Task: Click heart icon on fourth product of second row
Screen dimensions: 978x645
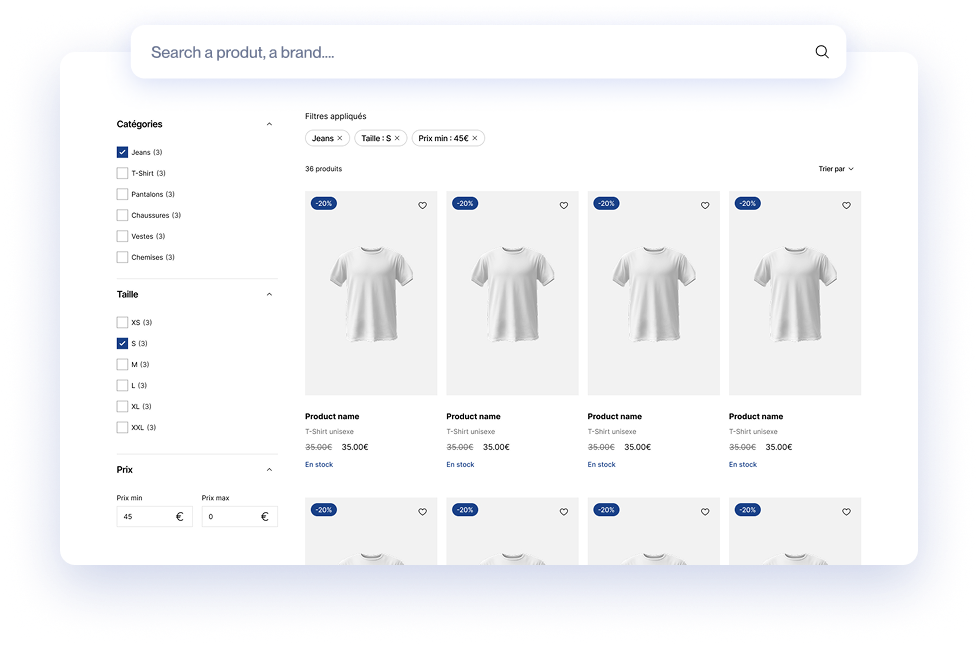Action: tap(846, 512)
